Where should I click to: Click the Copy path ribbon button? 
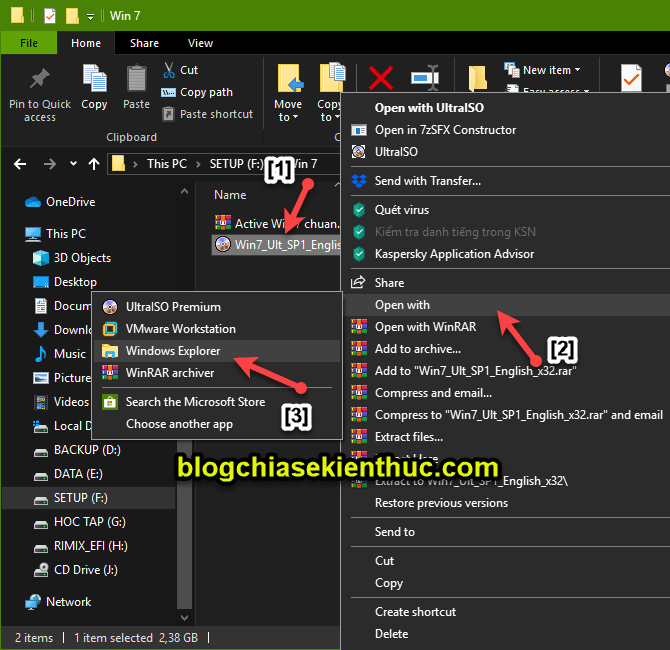coord(197,92)
